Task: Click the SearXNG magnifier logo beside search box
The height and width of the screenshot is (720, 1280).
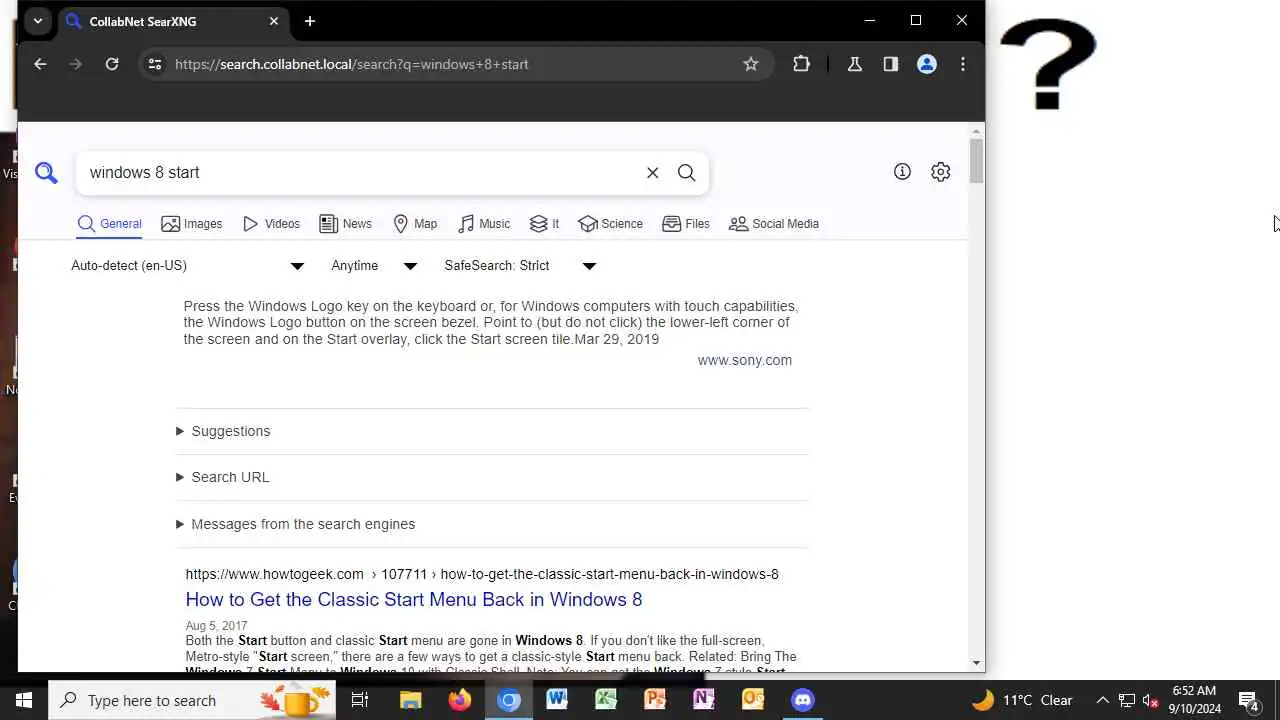Action: point(46,173)
